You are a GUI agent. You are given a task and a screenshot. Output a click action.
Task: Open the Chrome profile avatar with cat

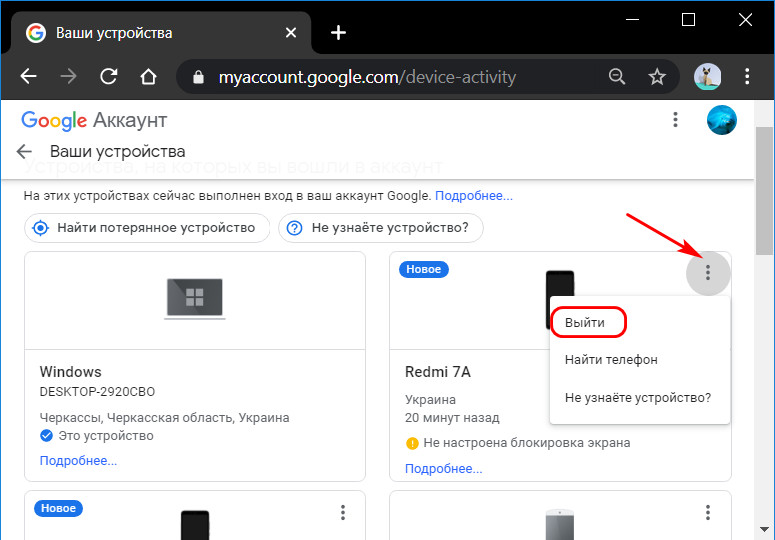(x=707, y=77)
